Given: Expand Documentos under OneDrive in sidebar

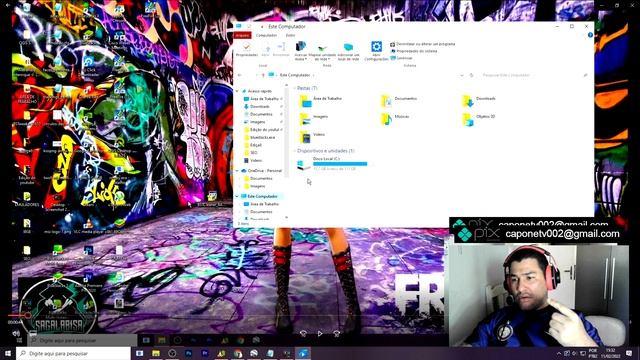Looking at the screenshot, I should (240, 178).
